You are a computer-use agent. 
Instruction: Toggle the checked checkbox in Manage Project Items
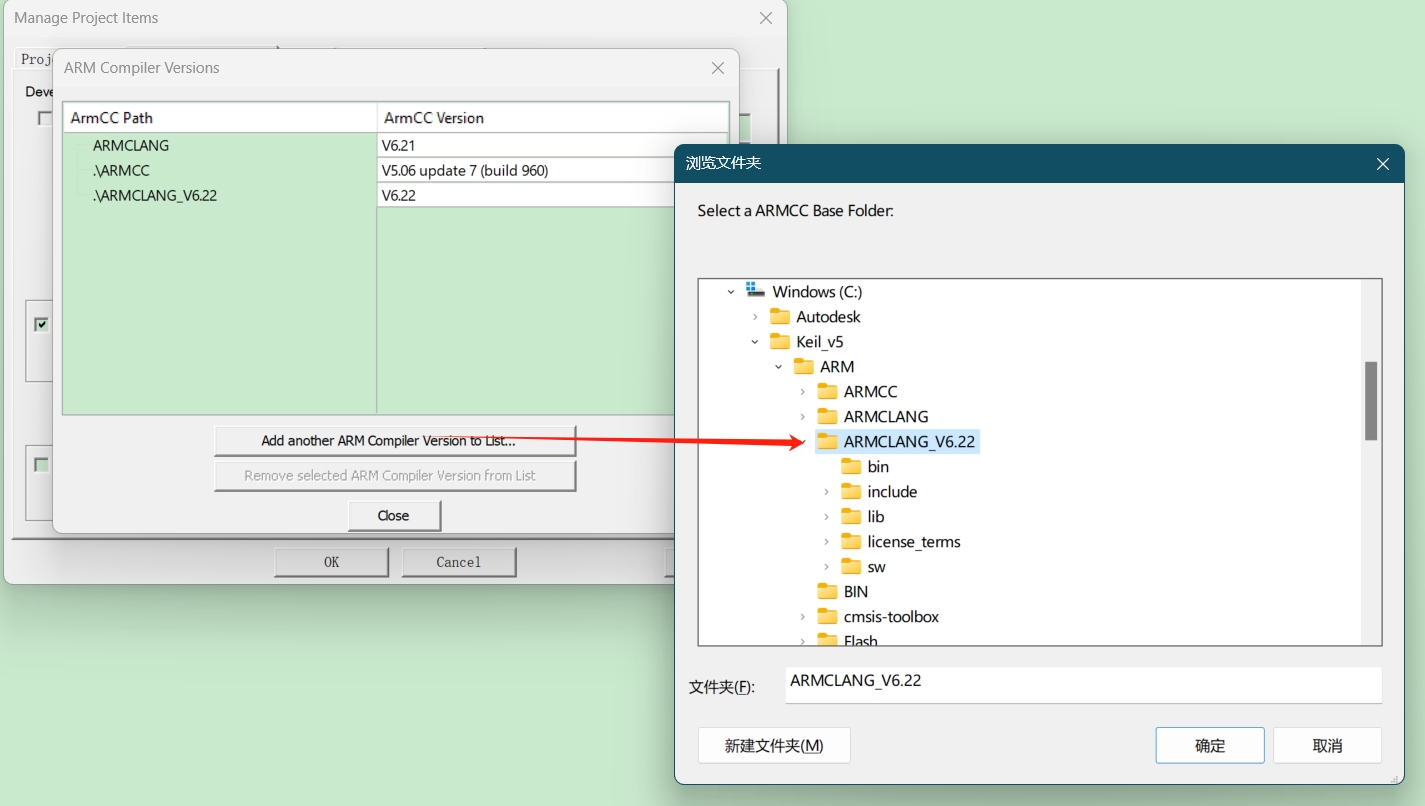pos(41,324)
